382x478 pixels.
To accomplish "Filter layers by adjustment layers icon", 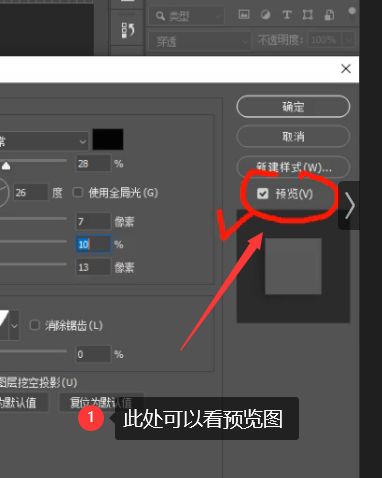I will [265, 15].
